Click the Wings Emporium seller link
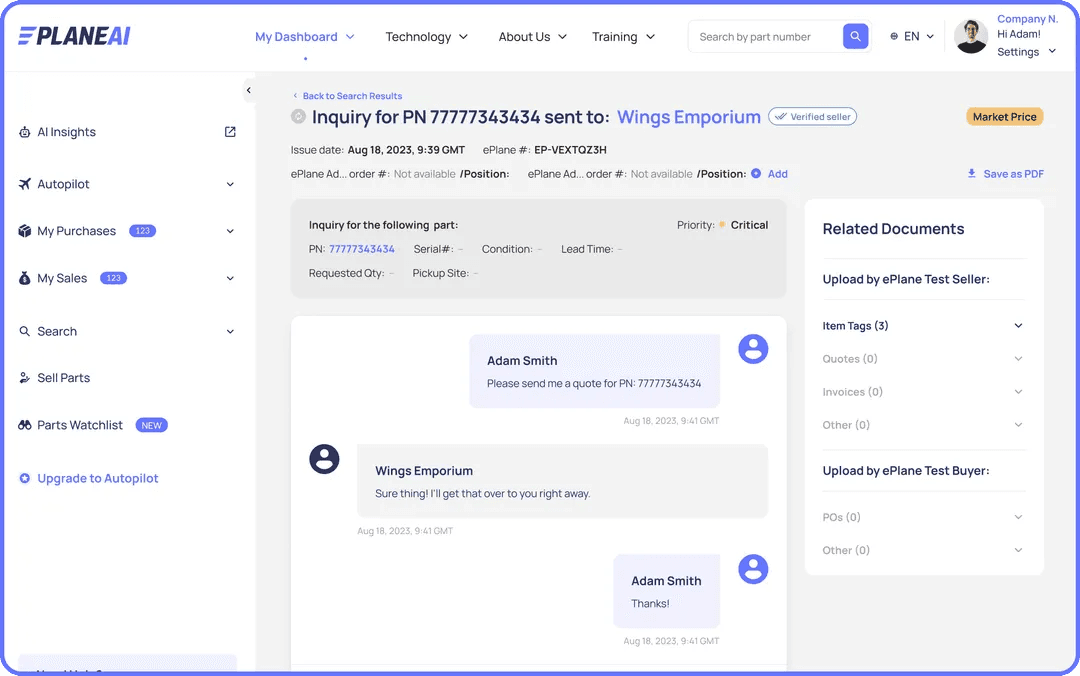Image resolution: width=1080 pixels, height=676 pixels. pos(688,117)
